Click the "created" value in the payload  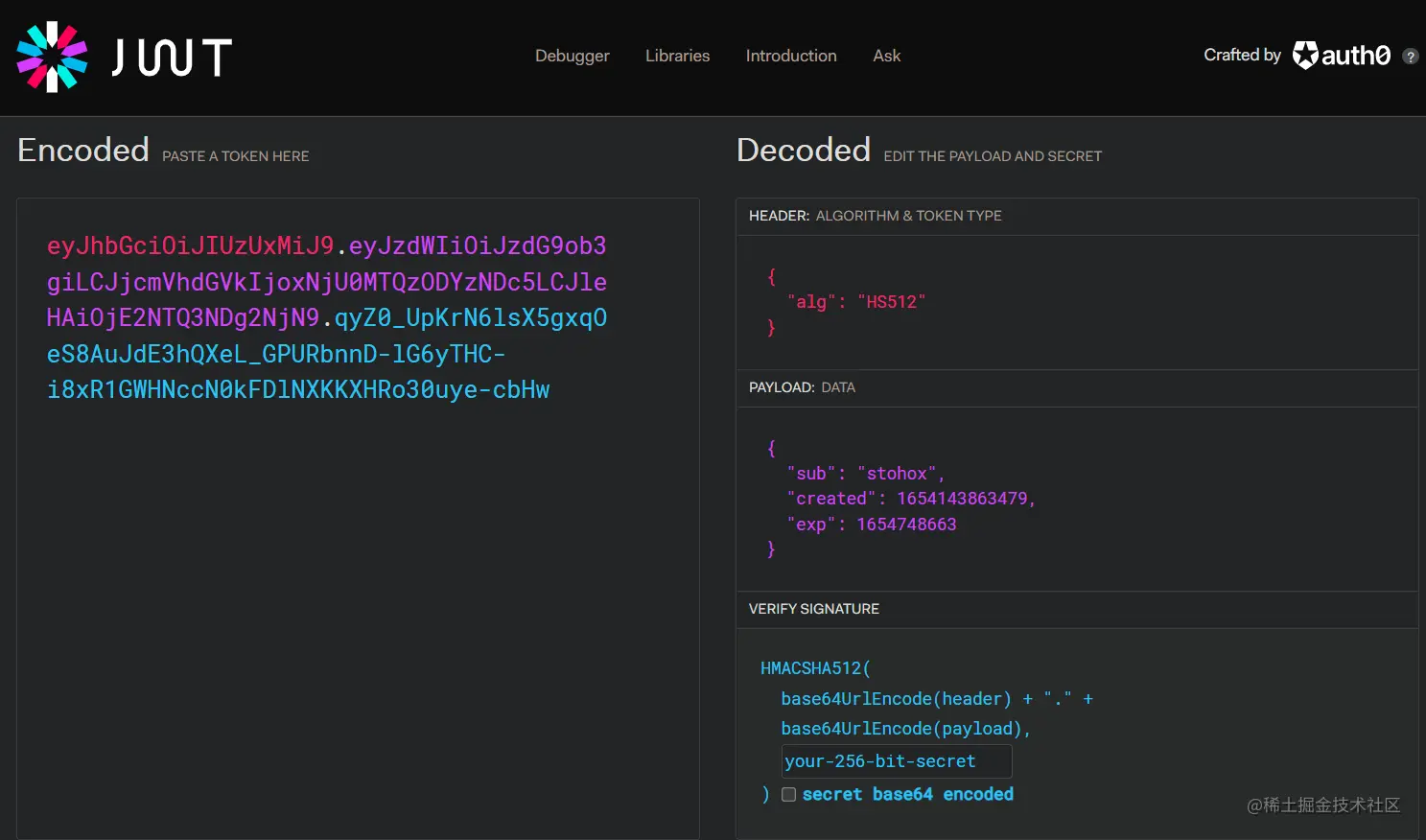(x=962, y=499)
